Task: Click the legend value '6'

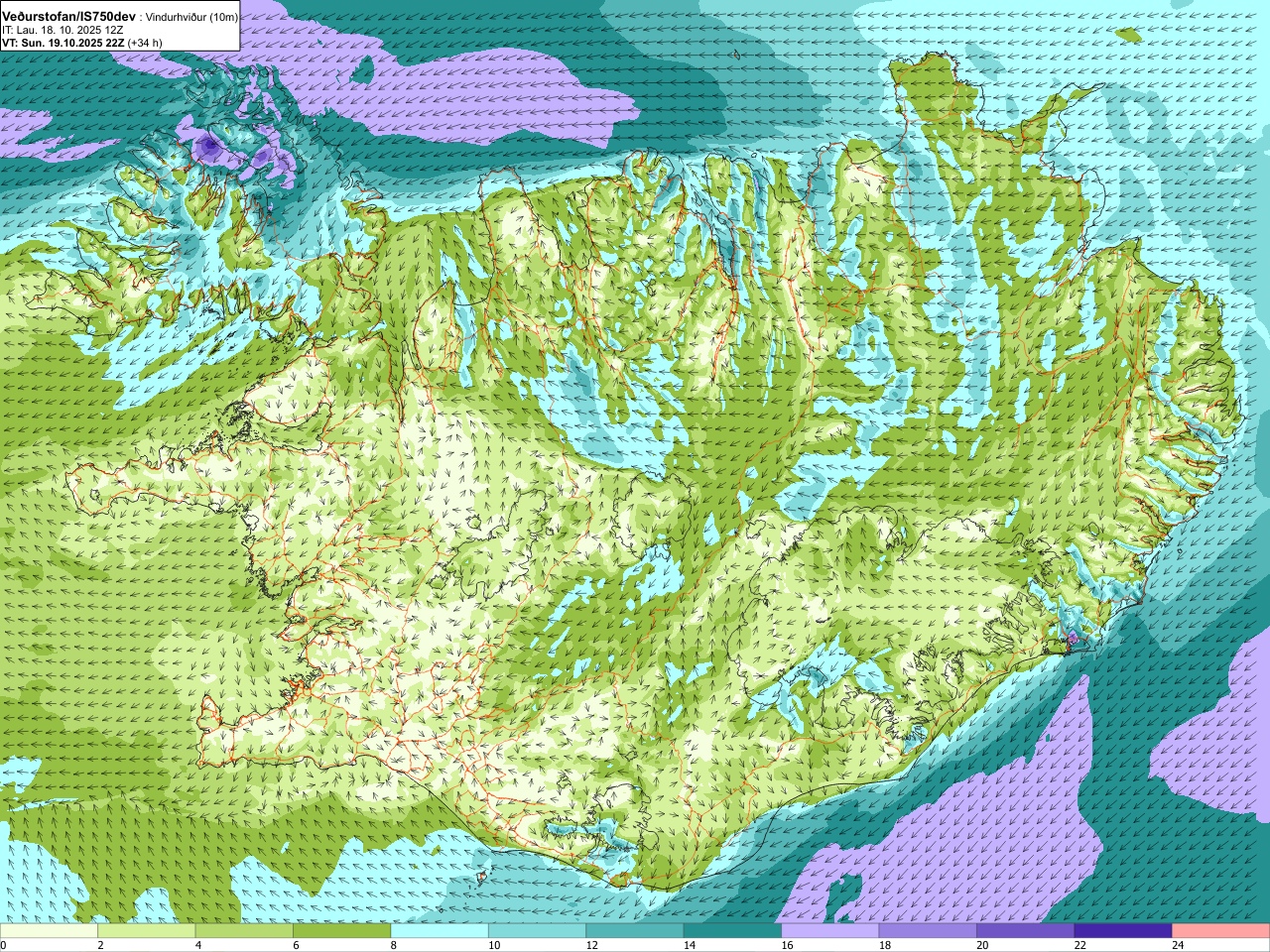Action: tap(296, 945)
